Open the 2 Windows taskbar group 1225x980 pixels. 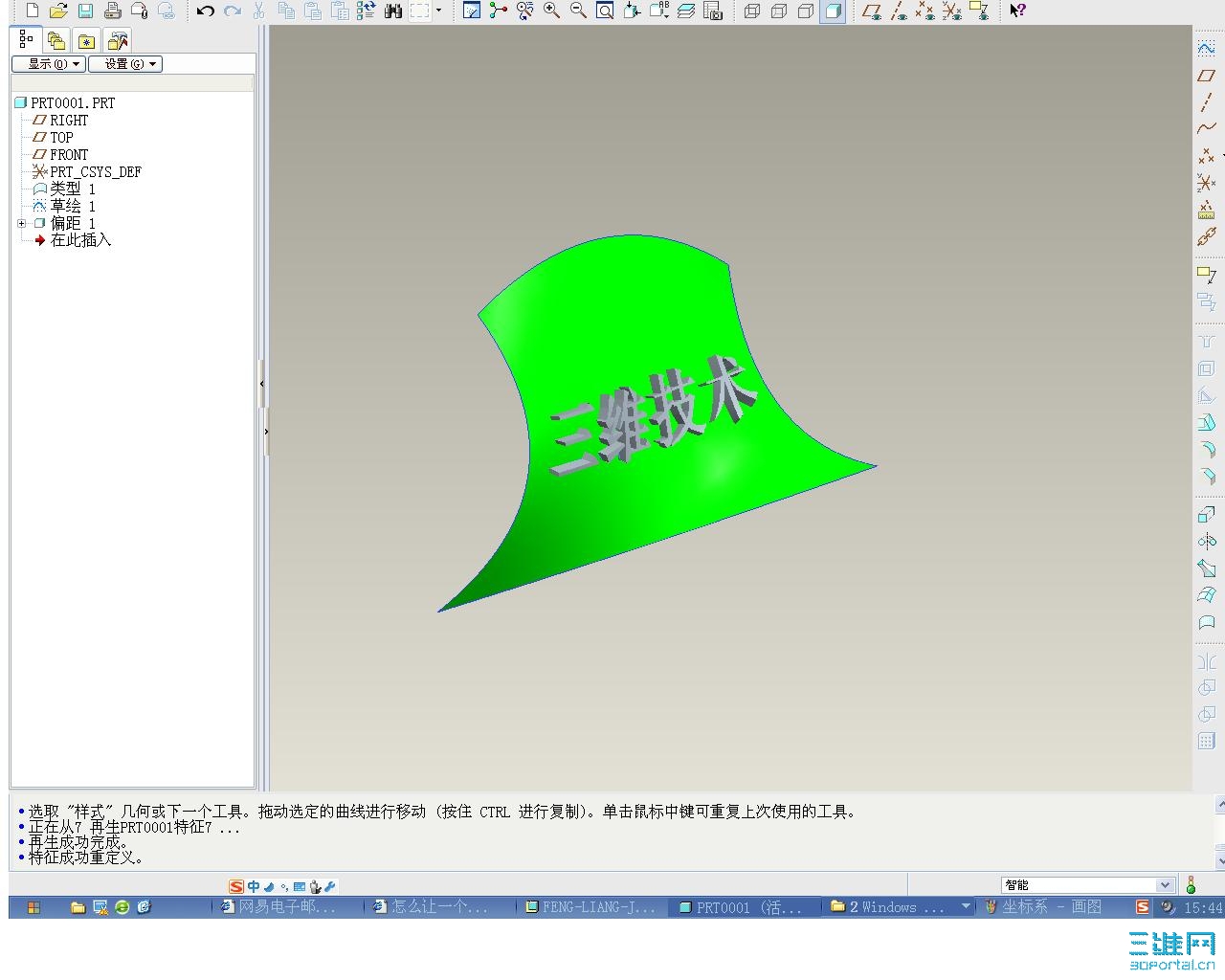(898, 907)
